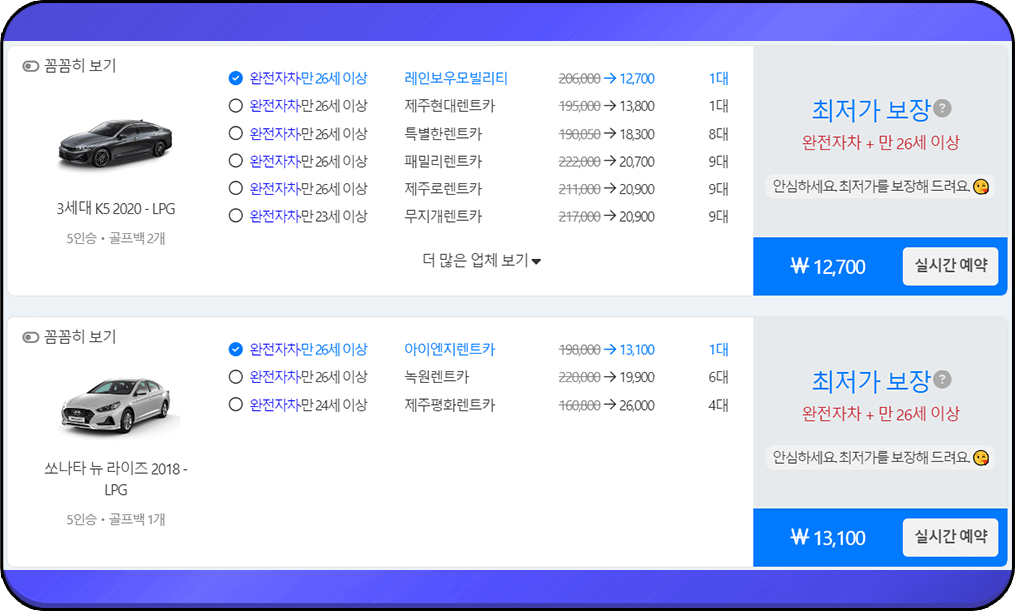Click the 쏘나타 뉴 라이즈 car thumbnail image
Screen dimensions: 1015x611
(113, 404)
